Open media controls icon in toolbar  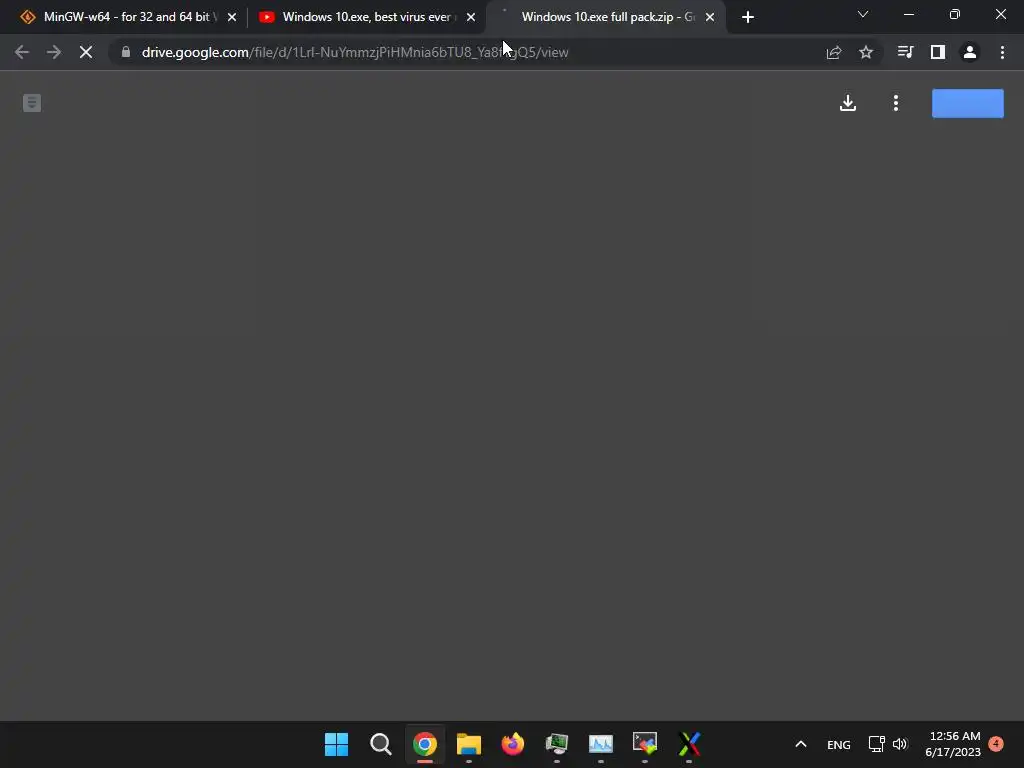coord(905,52)
